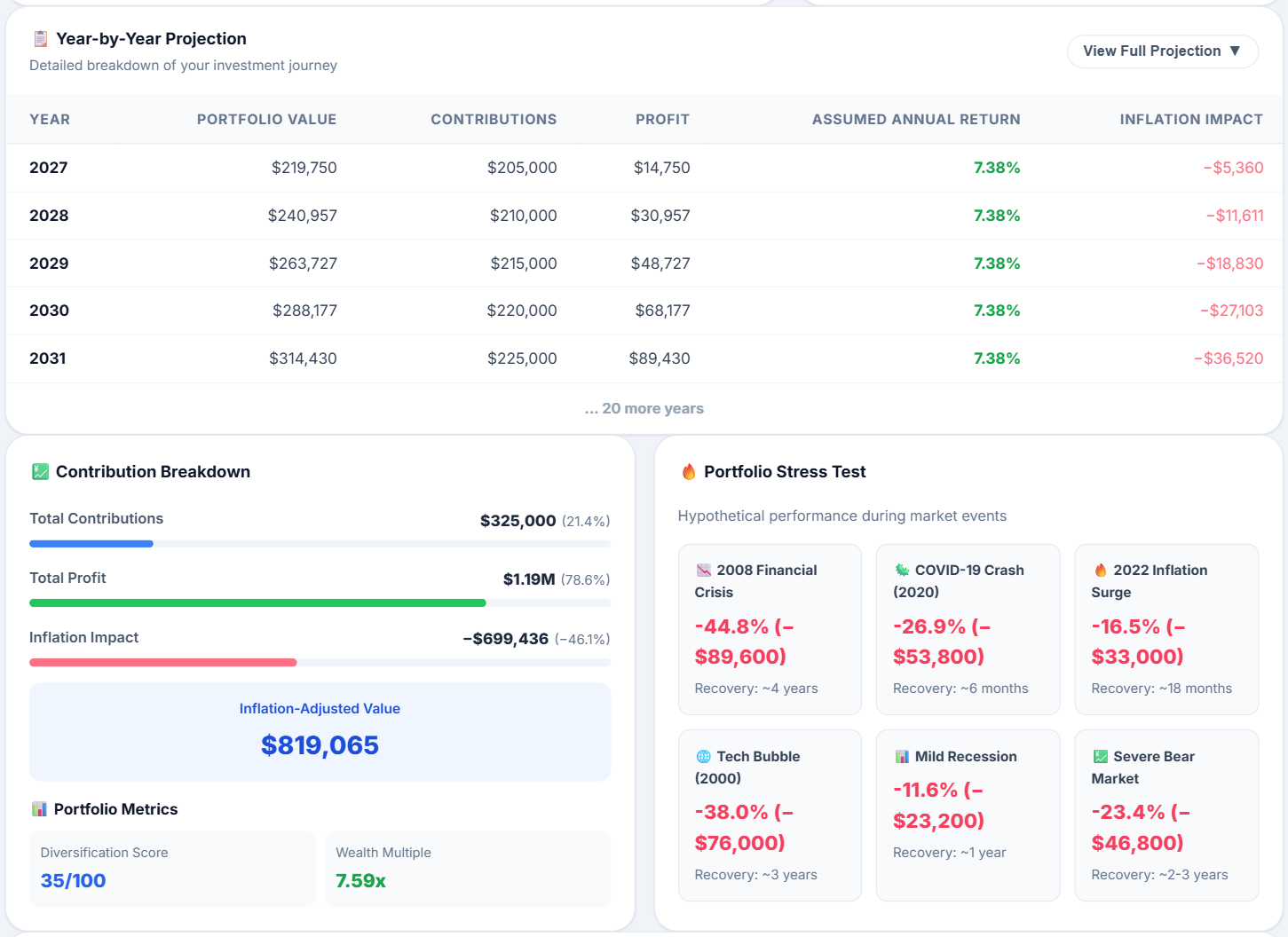The width and height of the screenshot is (1288, 937).
Task: Click the $1.19M total profit amount
Action: pyautogui.click(x=529, y=579)
